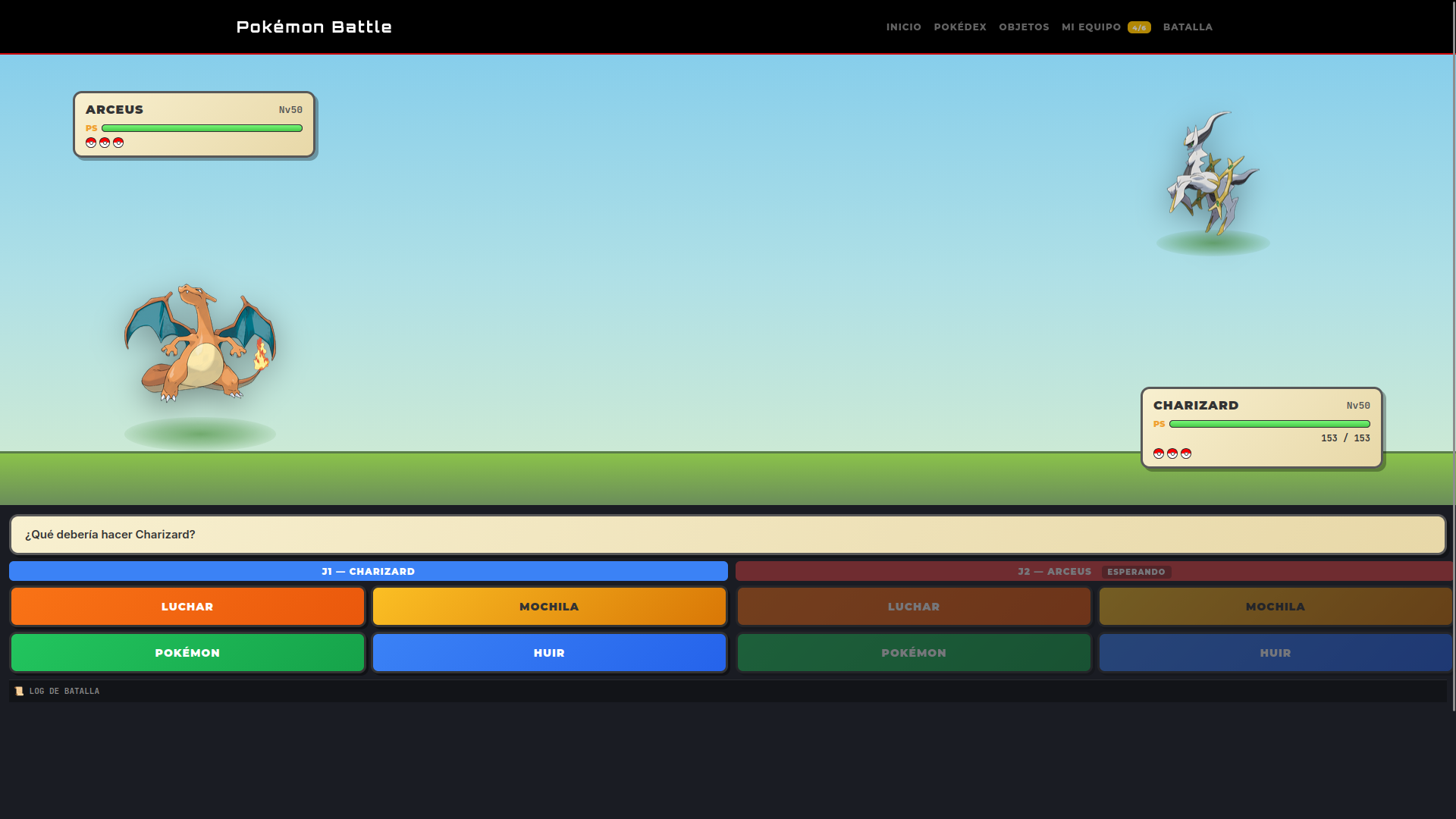Screen dimensions: 1456x819
Task: Click the '¿Qué debería hacer Charizard?' message box
Action: (x=728, y=535)
